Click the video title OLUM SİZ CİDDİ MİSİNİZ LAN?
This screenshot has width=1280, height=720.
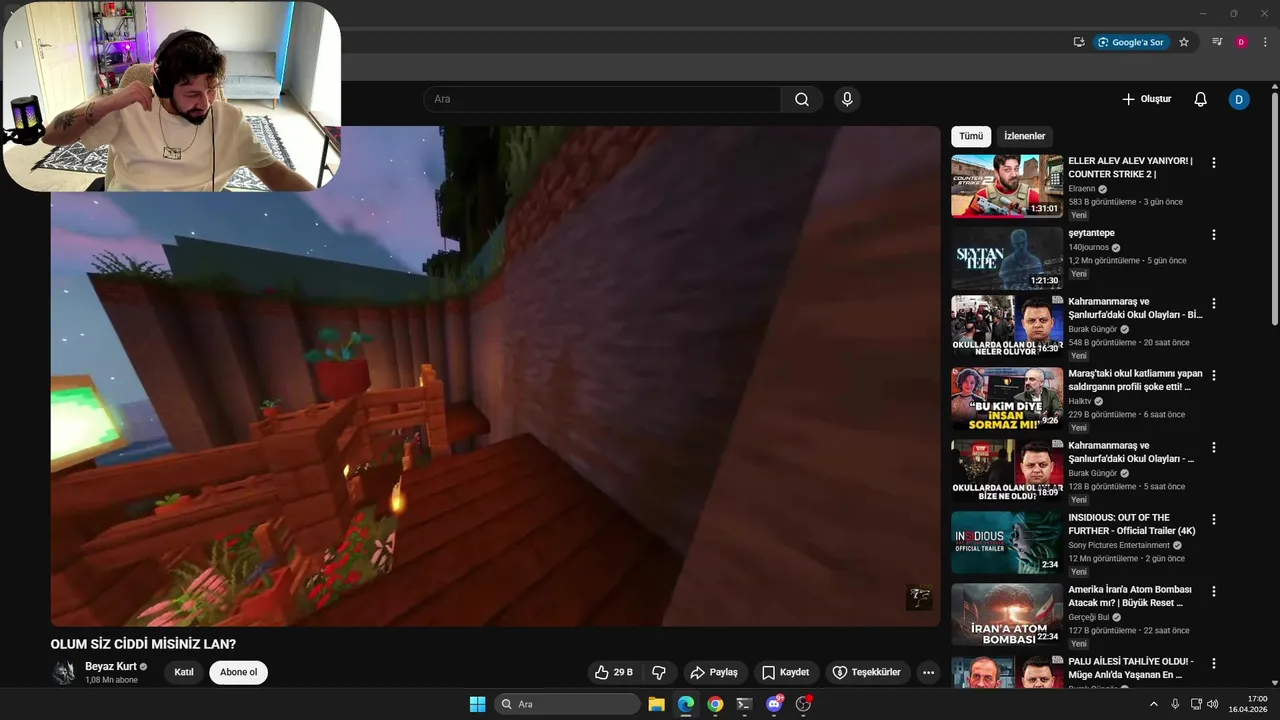point(143,644)
